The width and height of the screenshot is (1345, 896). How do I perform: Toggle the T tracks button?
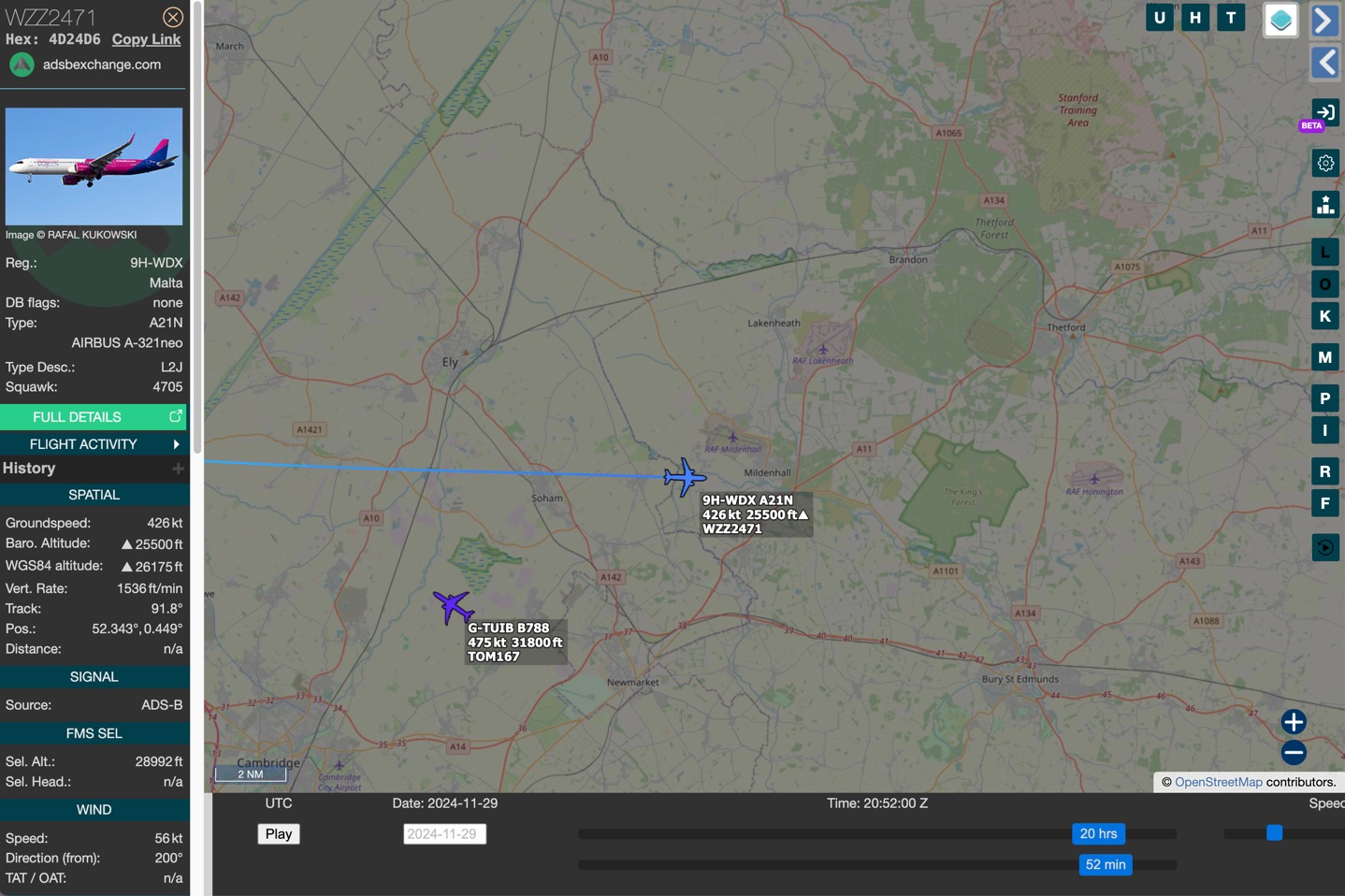(1231, 18)
